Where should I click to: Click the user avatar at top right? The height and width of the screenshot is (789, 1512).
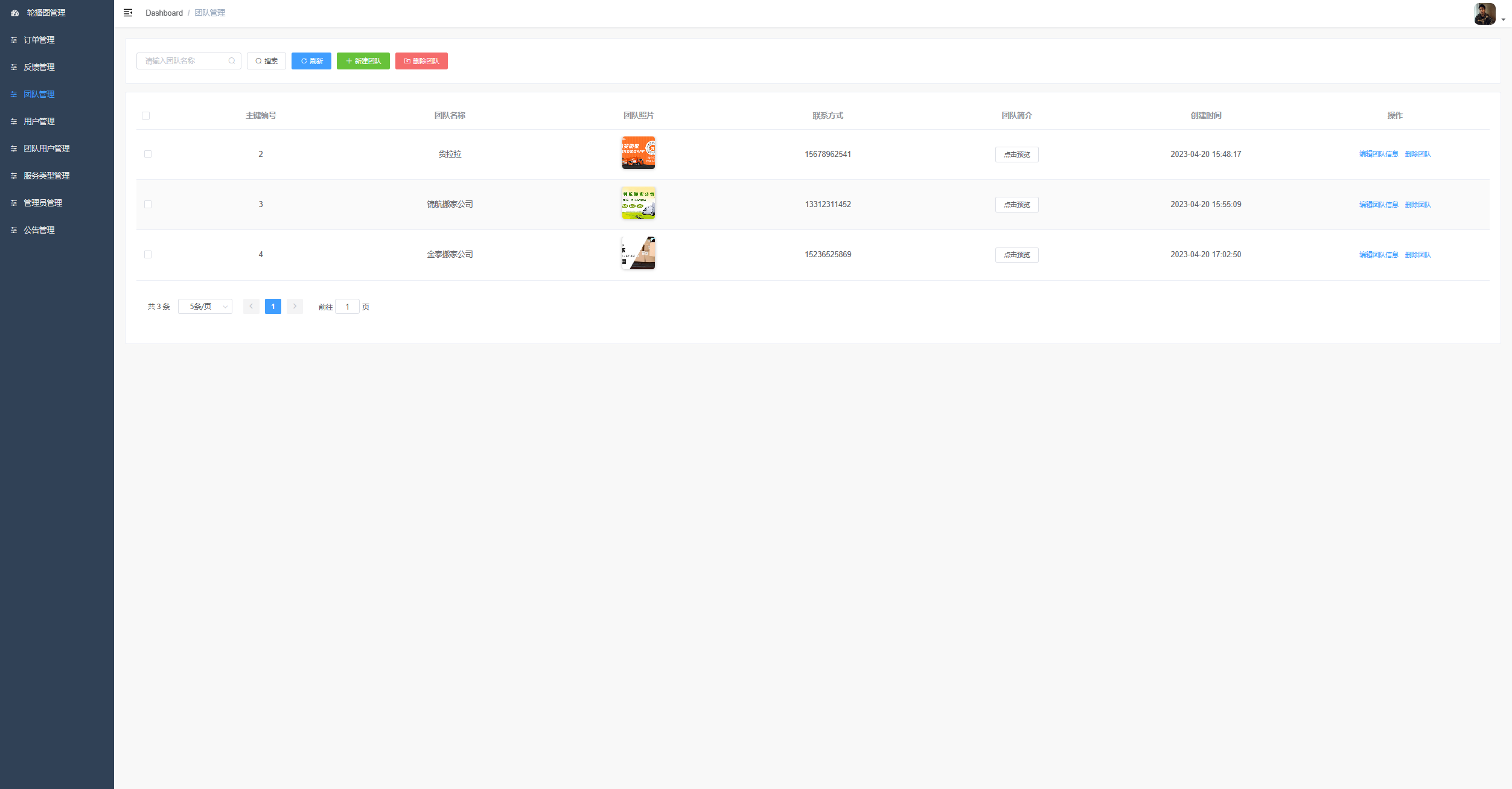click(1484, 13)
